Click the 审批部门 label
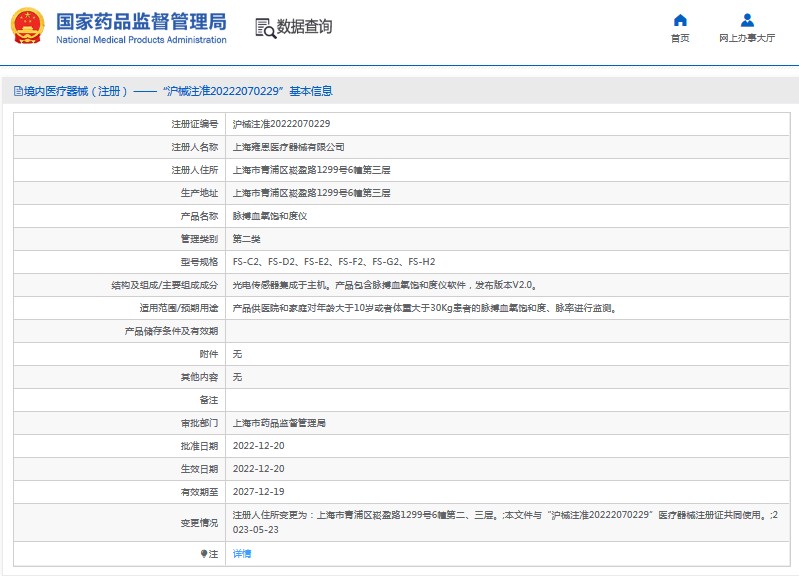 (x=199, y=423)
